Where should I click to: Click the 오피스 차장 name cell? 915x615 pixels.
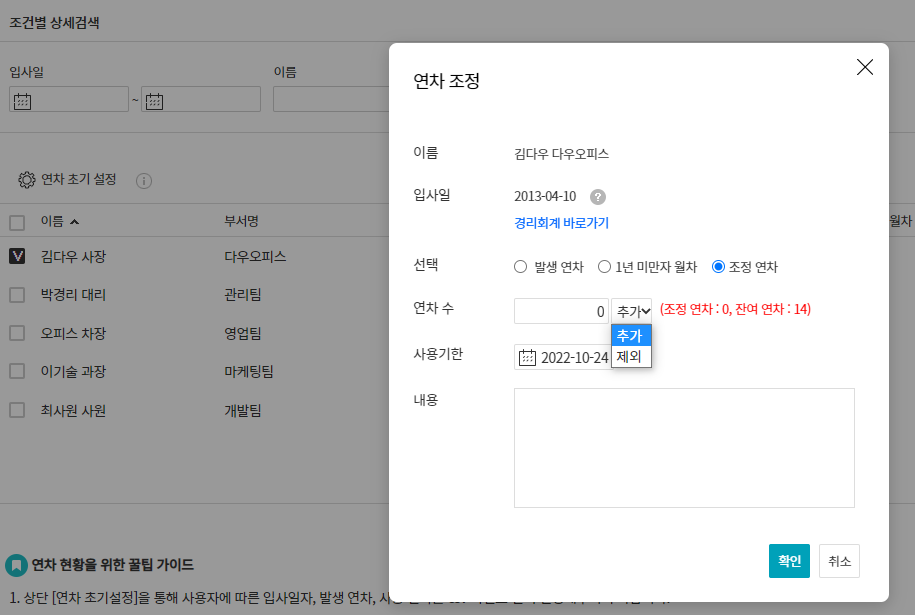click(73, 333)
